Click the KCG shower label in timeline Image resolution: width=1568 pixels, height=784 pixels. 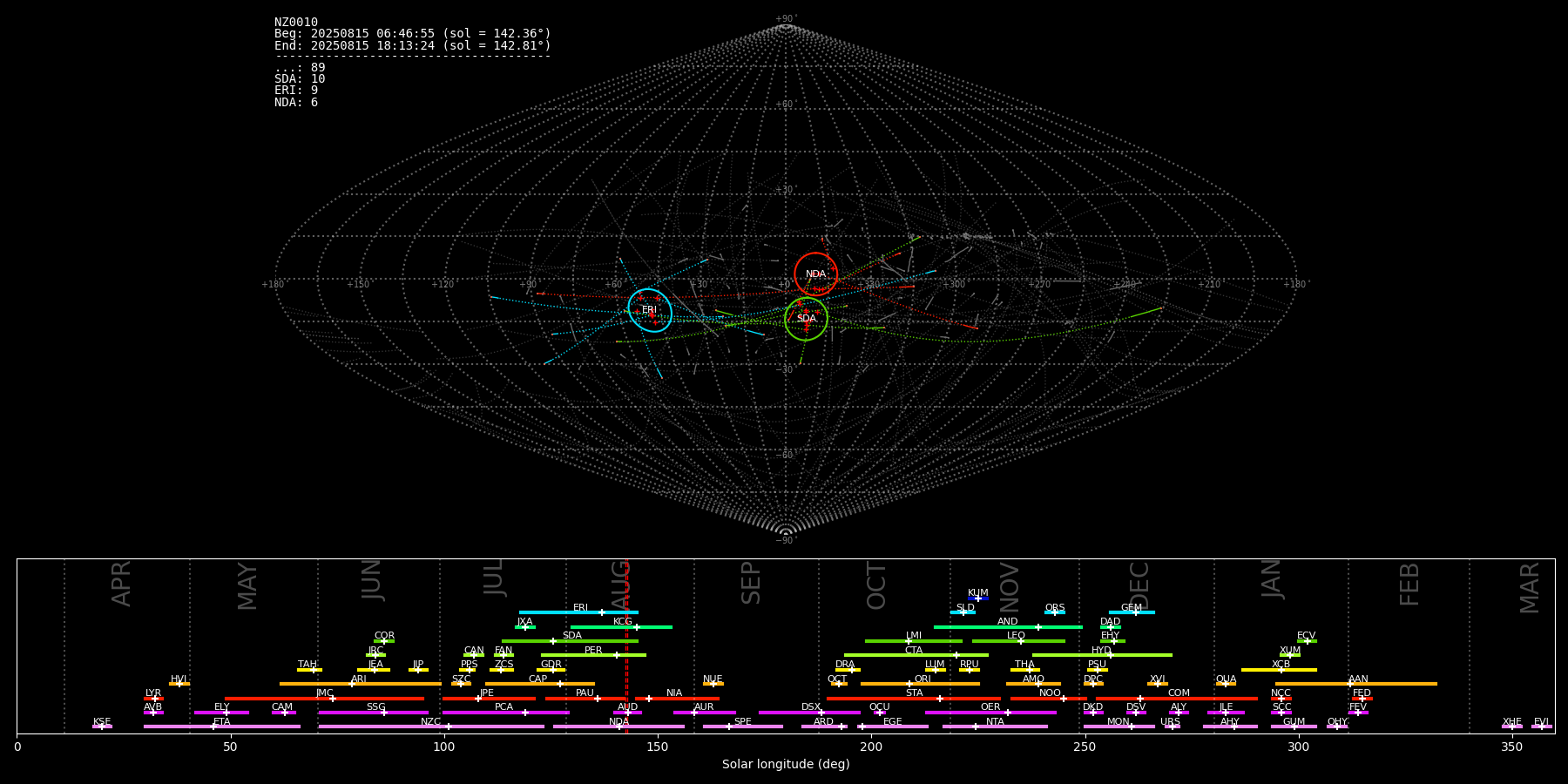(x=622, y=622)
